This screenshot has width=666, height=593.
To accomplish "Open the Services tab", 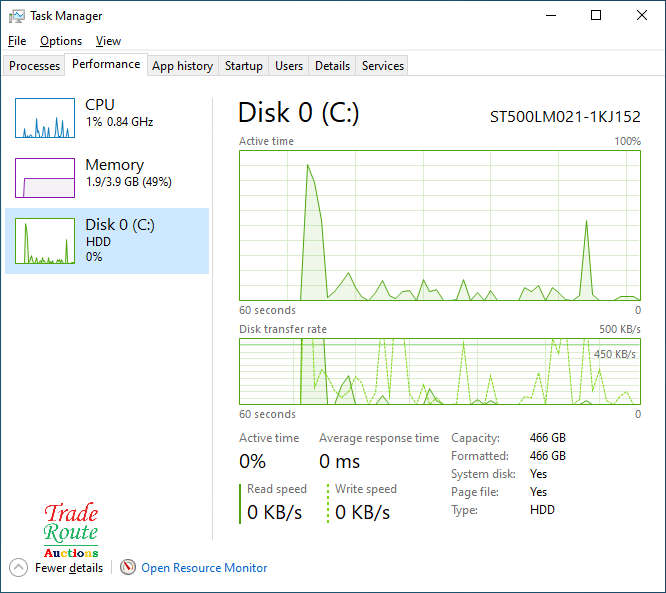I will [383, 66].
